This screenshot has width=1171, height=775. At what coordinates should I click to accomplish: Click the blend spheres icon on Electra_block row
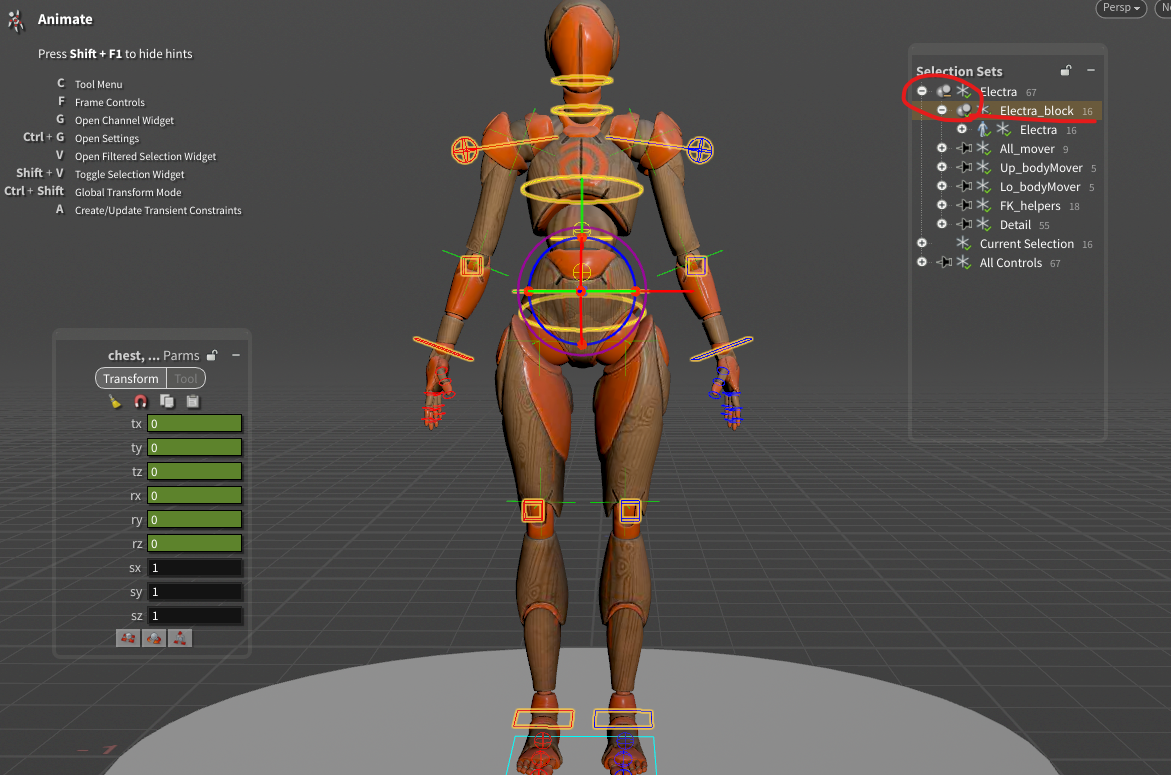click(964, 111)
